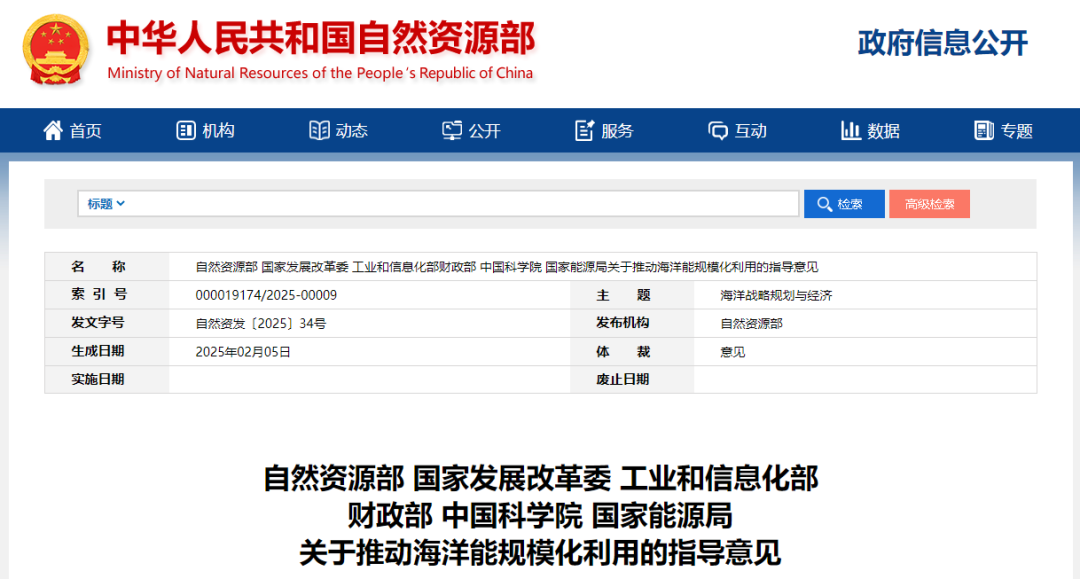Click the 高级检索 advanced search button
This screenshot has width=1080, height=579.
pyautogui.click(x=929, y=204)
